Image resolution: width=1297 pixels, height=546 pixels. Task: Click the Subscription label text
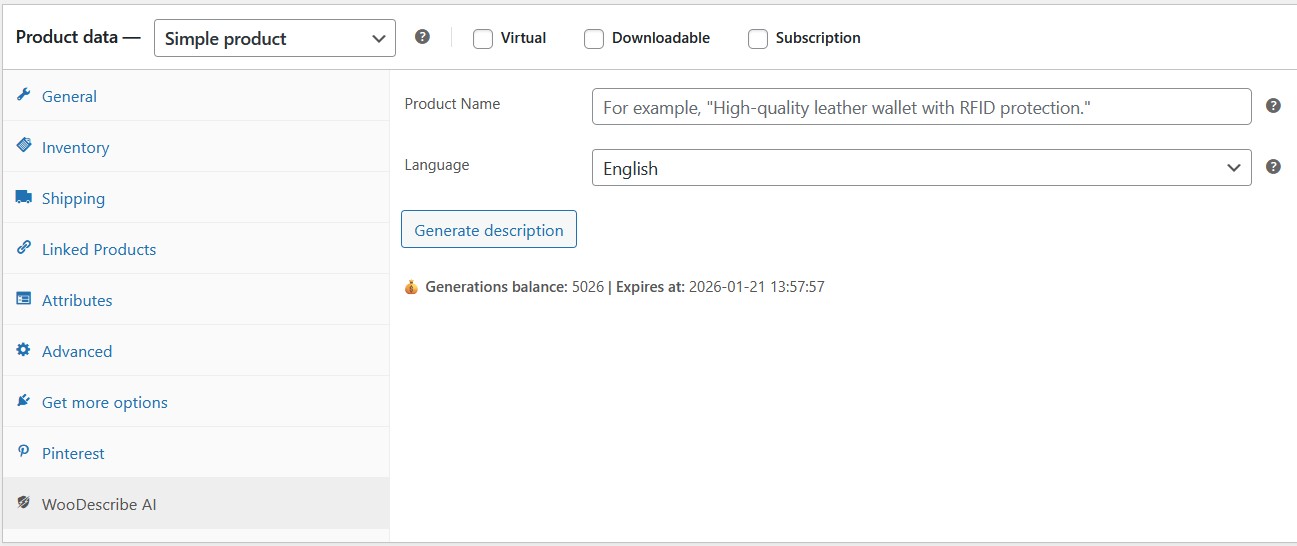tap(818, 38)
